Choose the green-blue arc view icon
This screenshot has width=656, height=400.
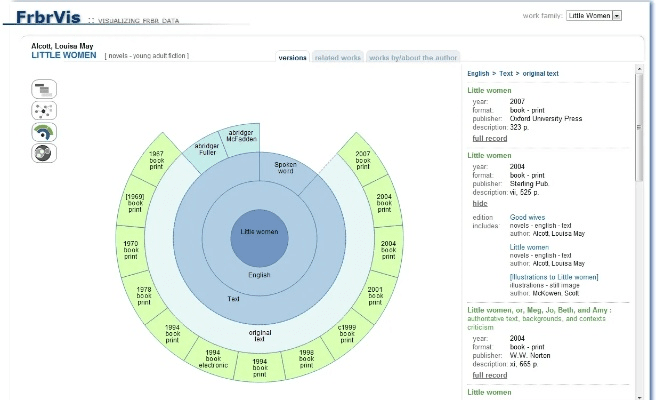point(44,131)
